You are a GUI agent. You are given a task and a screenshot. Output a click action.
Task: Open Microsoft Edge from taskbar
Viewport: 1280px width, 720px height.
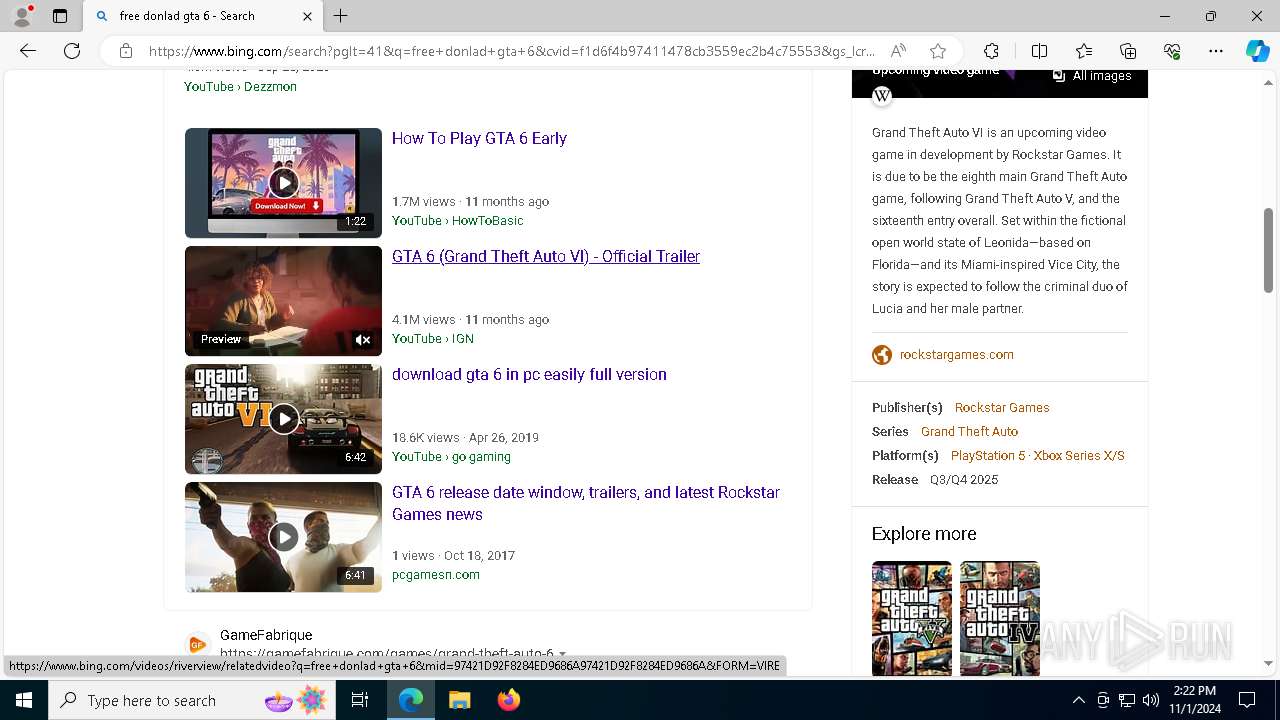point(411,700)
